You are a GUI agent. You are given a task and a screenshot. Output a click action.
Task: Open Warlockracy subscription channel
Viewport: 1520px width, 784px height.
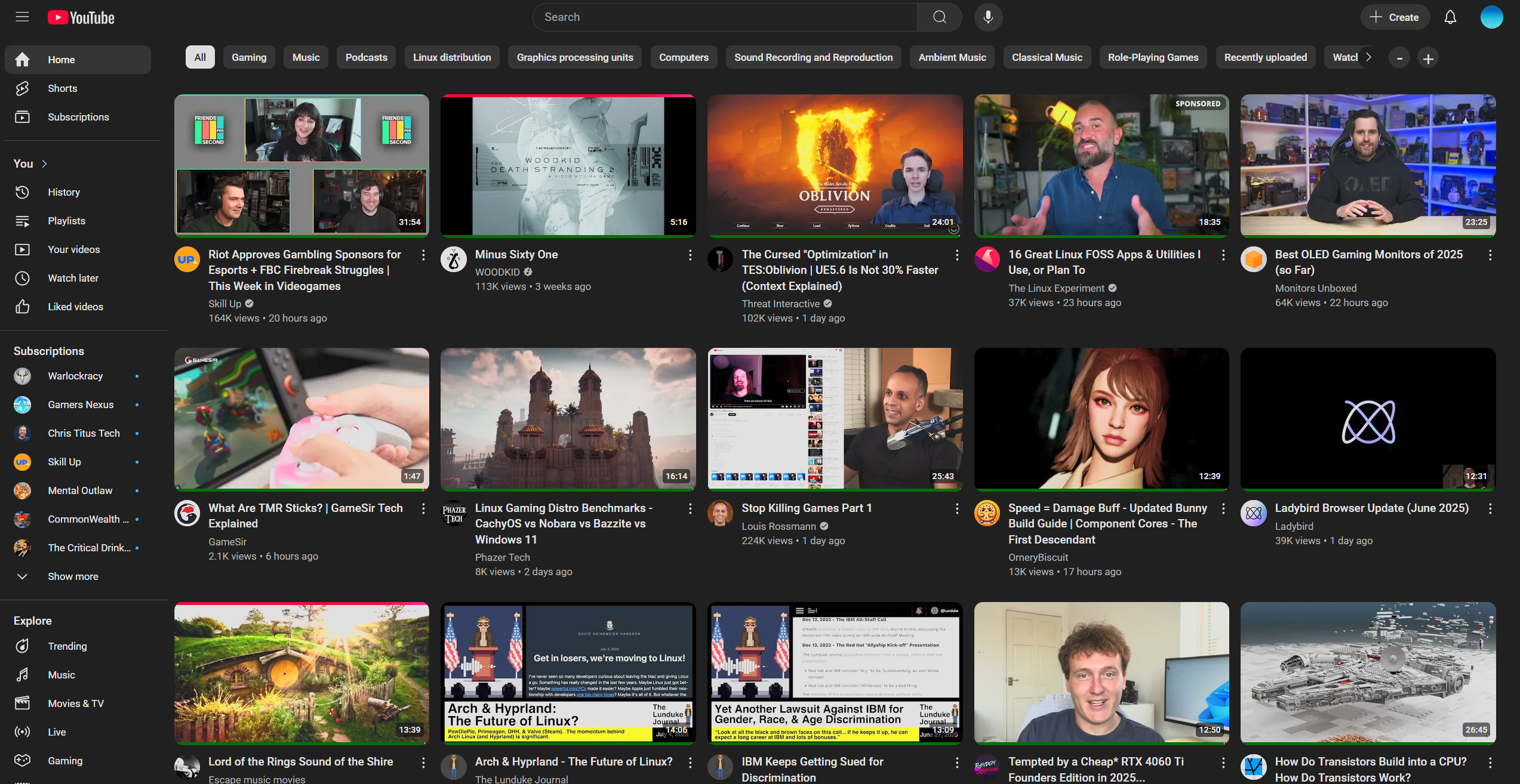point(78,376)
